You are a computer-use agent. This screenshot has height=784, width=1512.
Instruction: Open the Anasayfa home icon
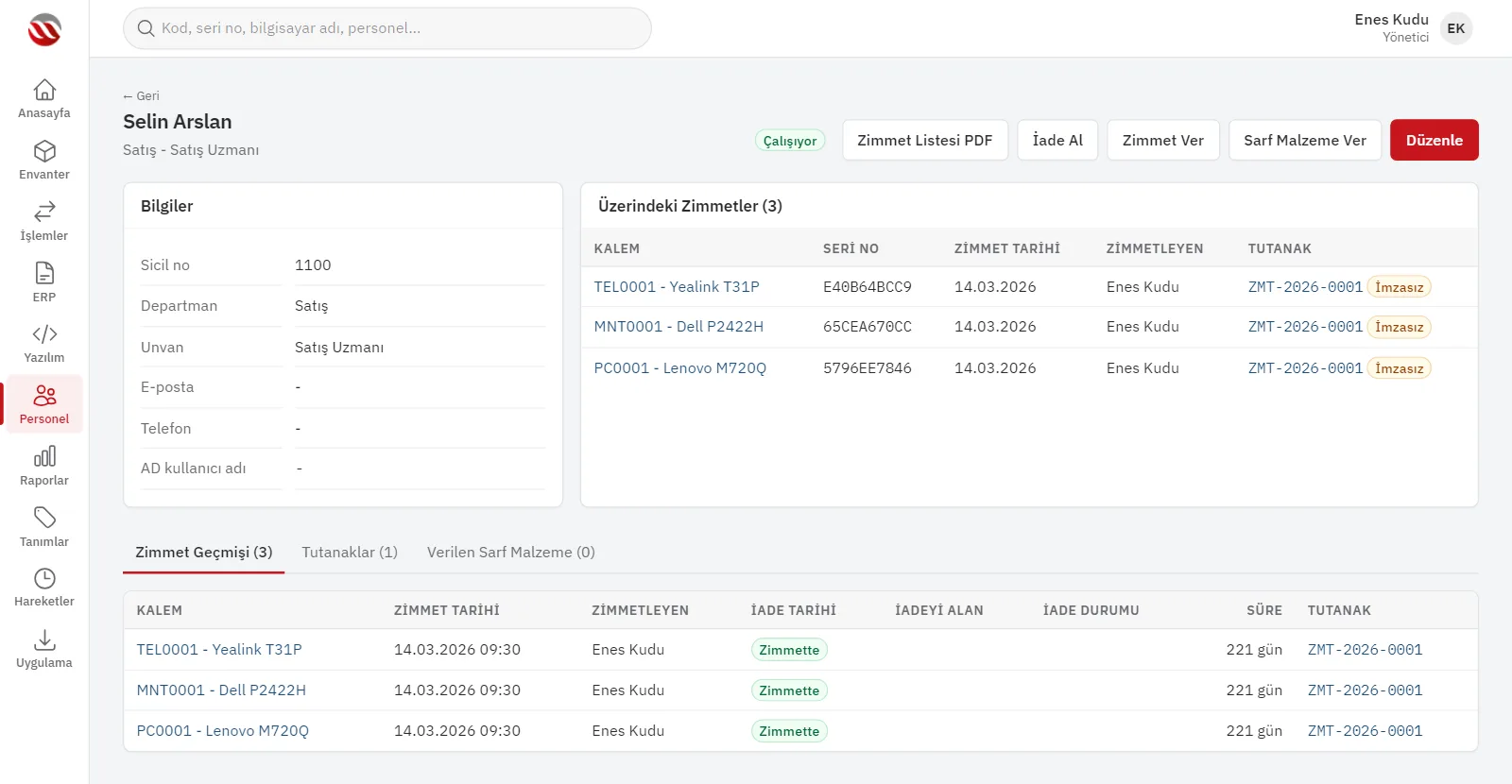44,90
